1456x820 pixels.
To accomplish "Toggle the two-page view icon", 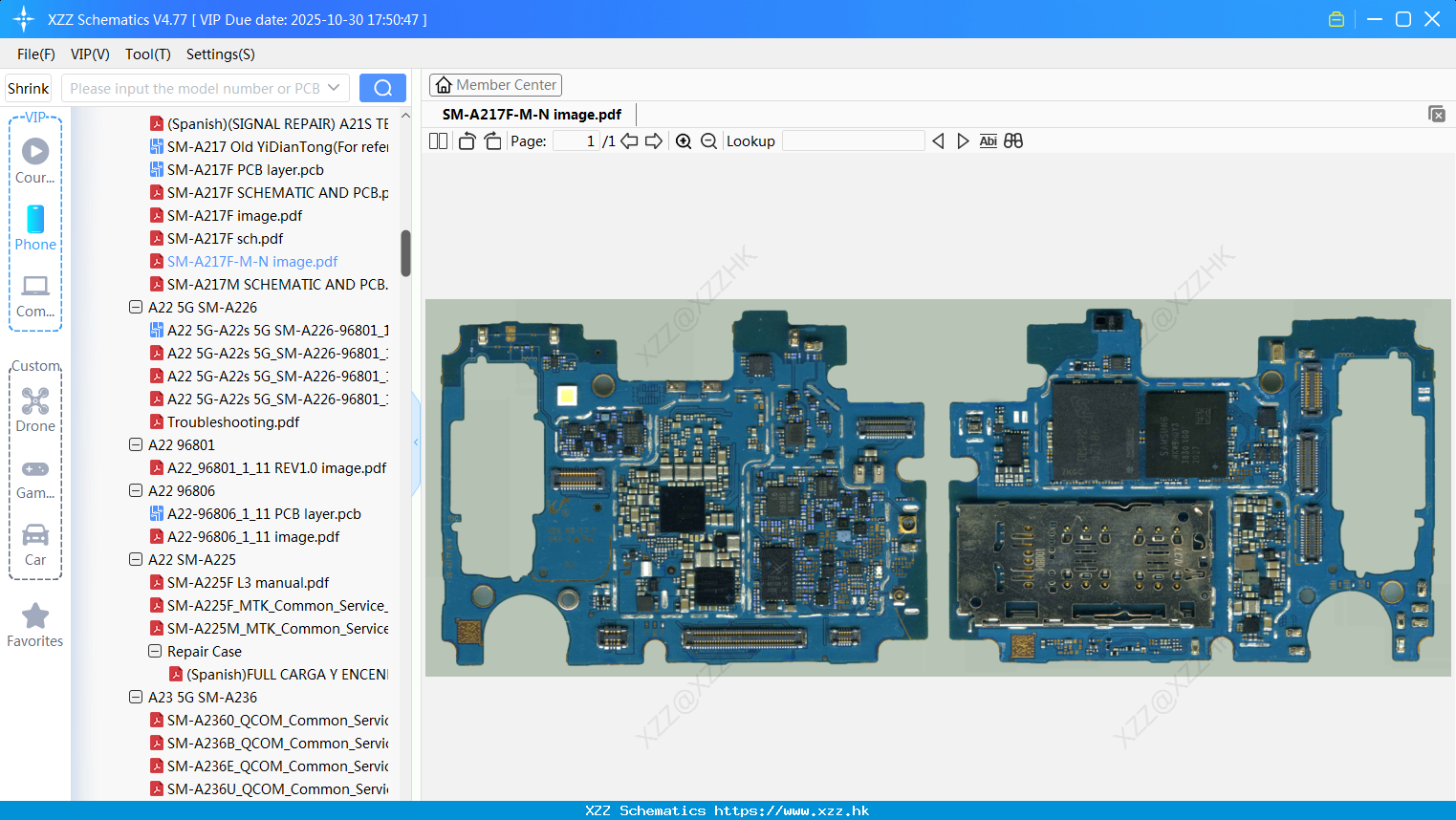I will click(438, 140).
